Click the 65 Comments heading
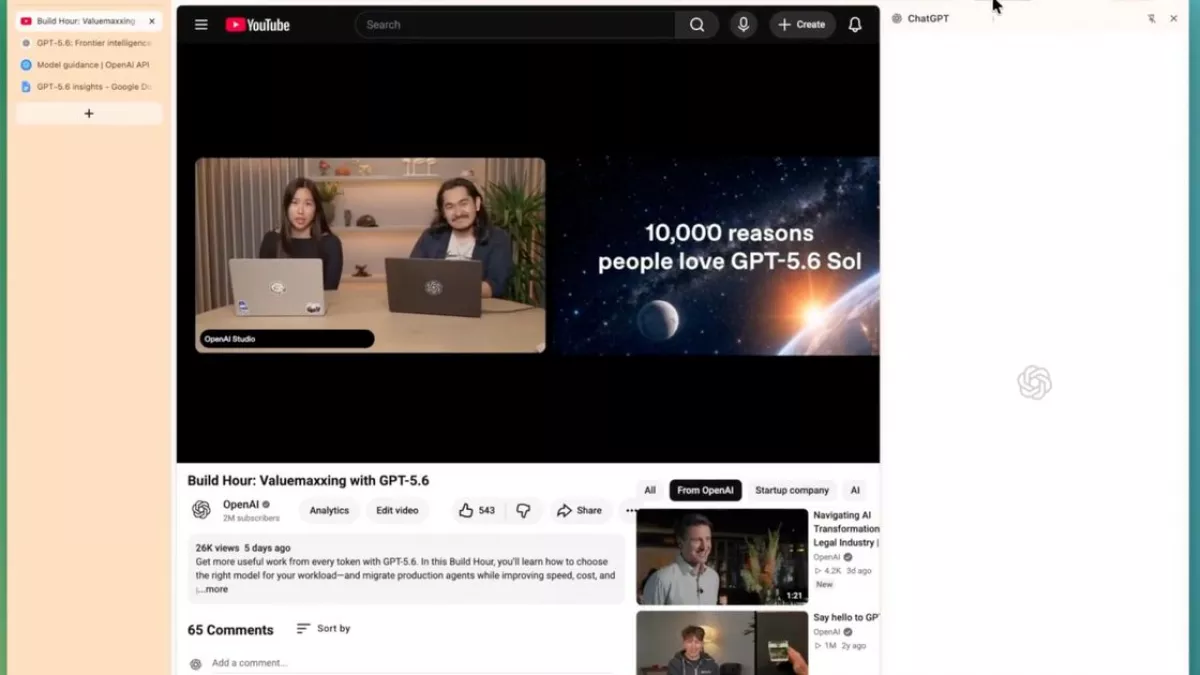1200x675 pixels. (230, 630)
